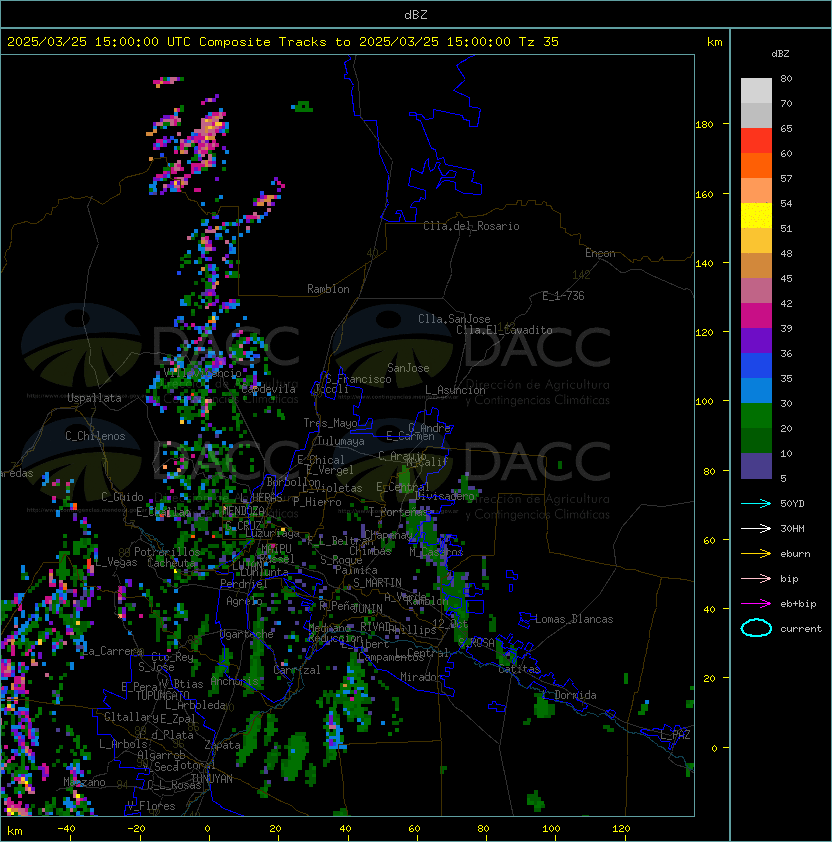
Task: Select the red swatch between 65 and 60
Action: [x=756, y=141]
